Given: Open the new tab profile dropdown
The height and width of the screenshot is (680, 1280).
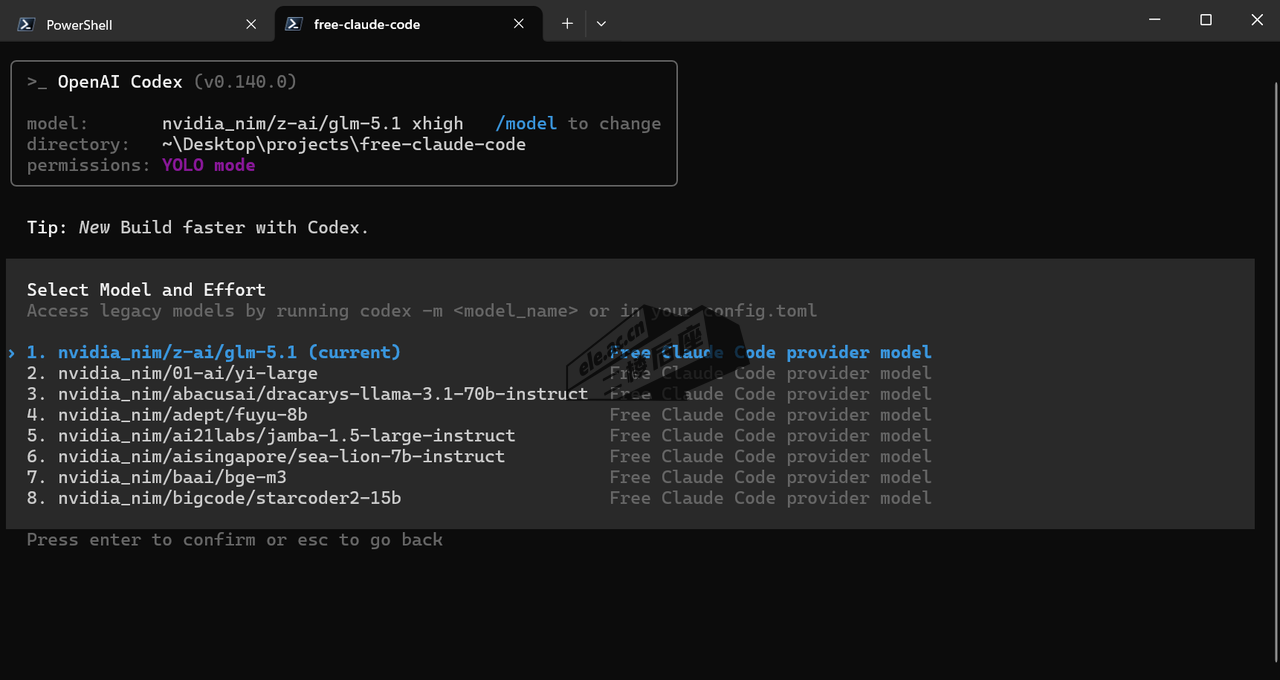Looking at the screenshot, I should 601,23.
